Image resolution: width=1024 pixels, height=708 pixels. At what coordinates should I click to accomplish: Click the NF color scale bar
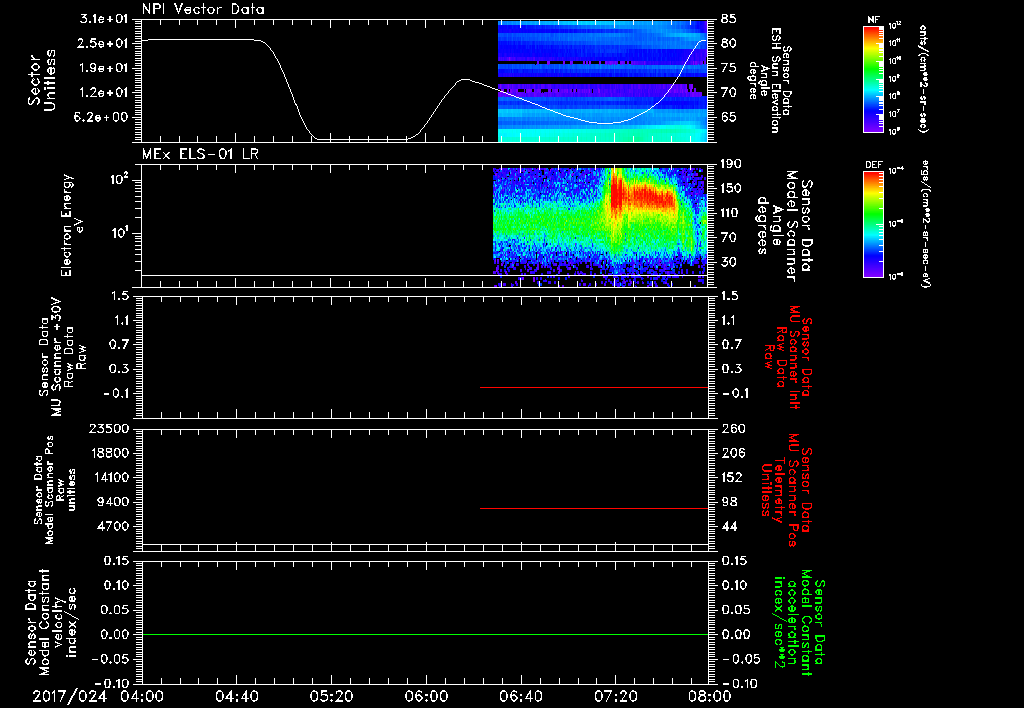point(874,79)
